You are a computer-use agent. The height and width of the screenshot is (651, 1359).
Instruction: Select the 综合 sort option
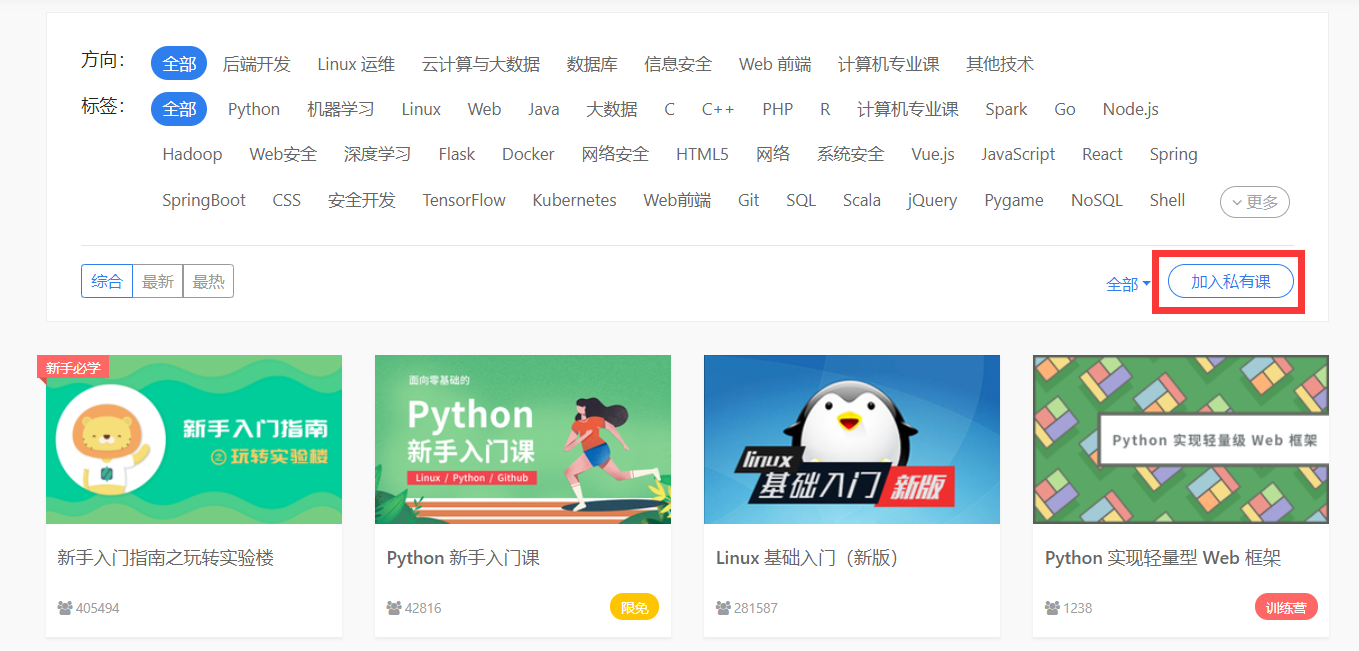pos(107,282)
